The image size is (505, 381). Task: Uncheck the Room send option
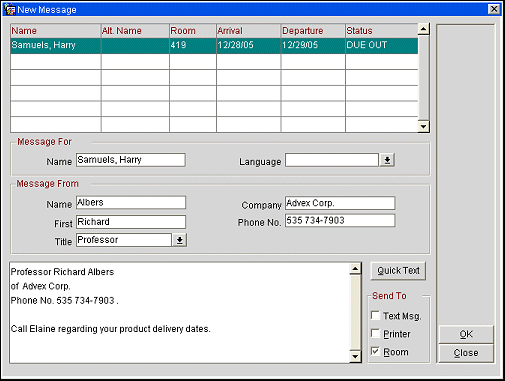point(375,351)
